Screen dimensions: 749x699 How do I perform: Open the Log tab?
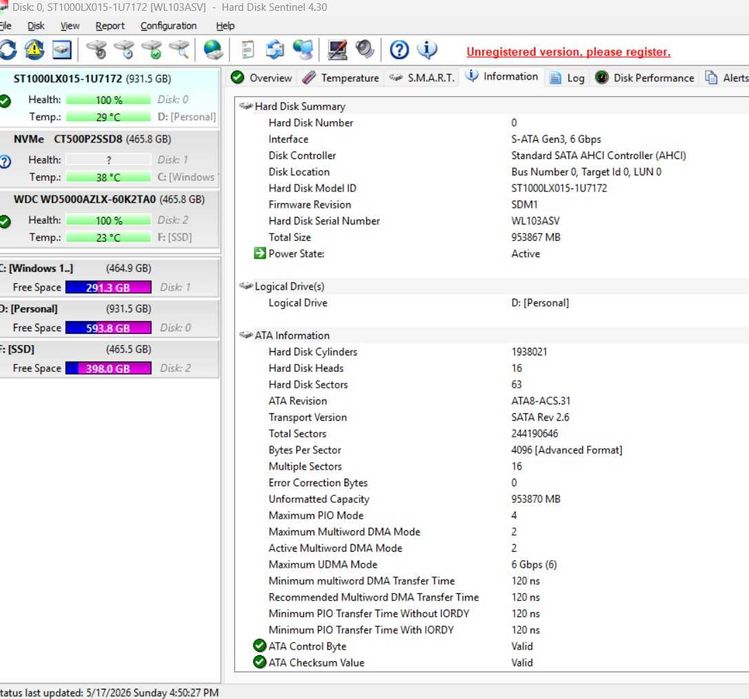pyautogui.click(x=567, y=78)
